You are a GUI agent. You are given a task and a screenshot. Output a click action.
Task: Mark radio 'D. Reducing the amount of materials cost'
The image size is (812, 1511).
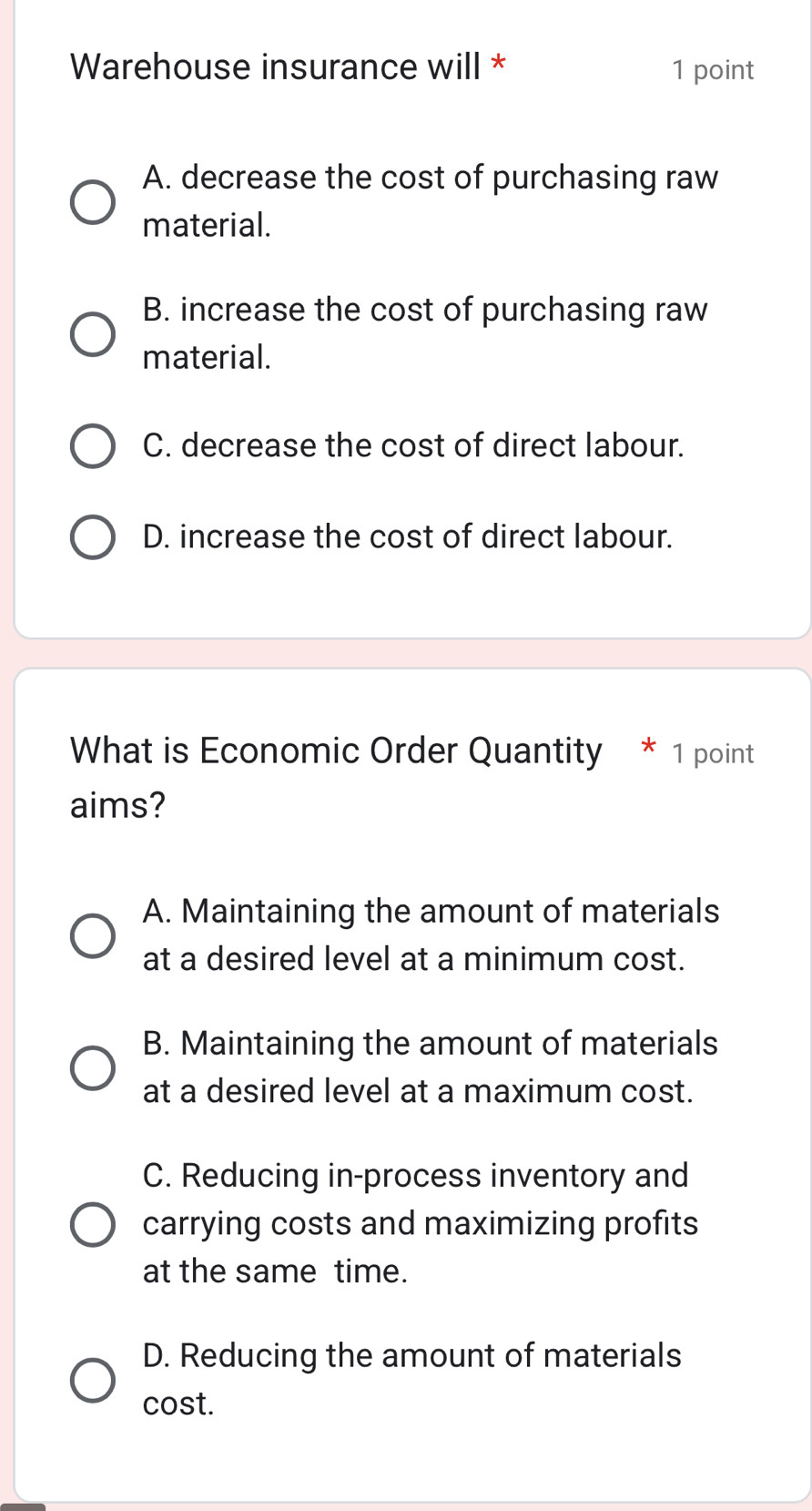tap(93, 1380)
